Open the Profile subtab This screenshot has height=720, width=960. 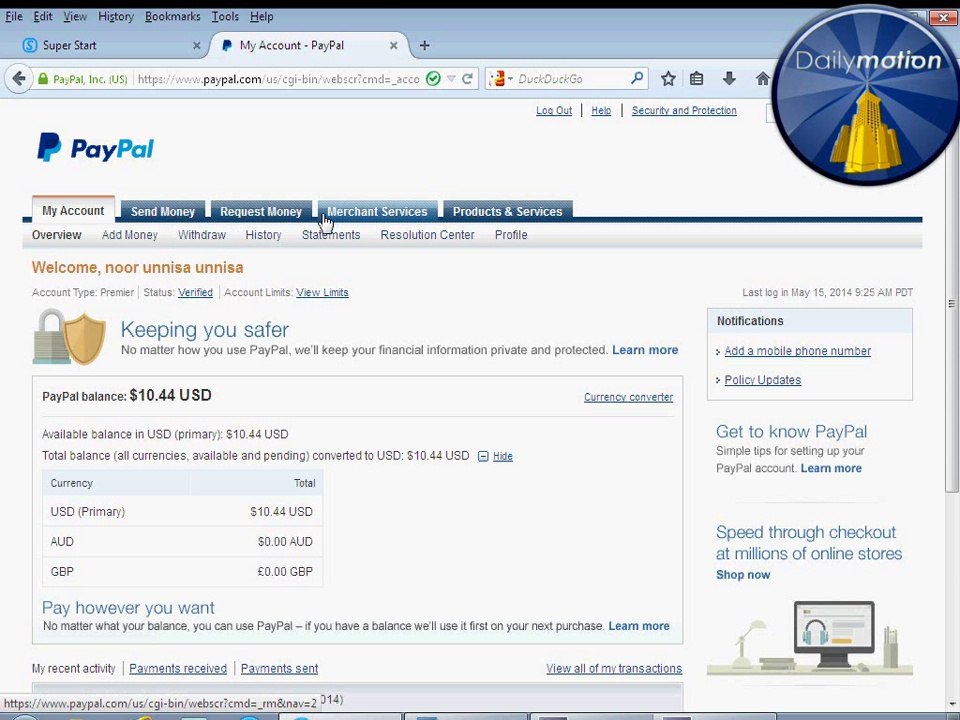pos(511,235)
